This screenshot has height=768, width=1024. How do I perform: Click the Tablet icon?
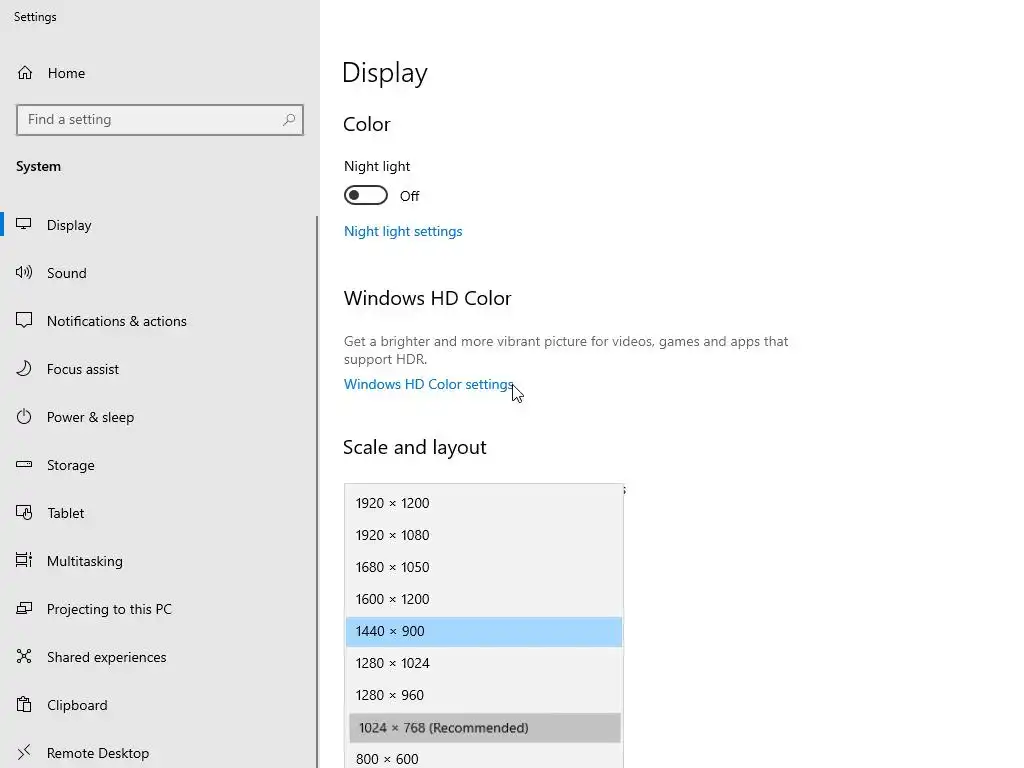[x=24, y=513]
